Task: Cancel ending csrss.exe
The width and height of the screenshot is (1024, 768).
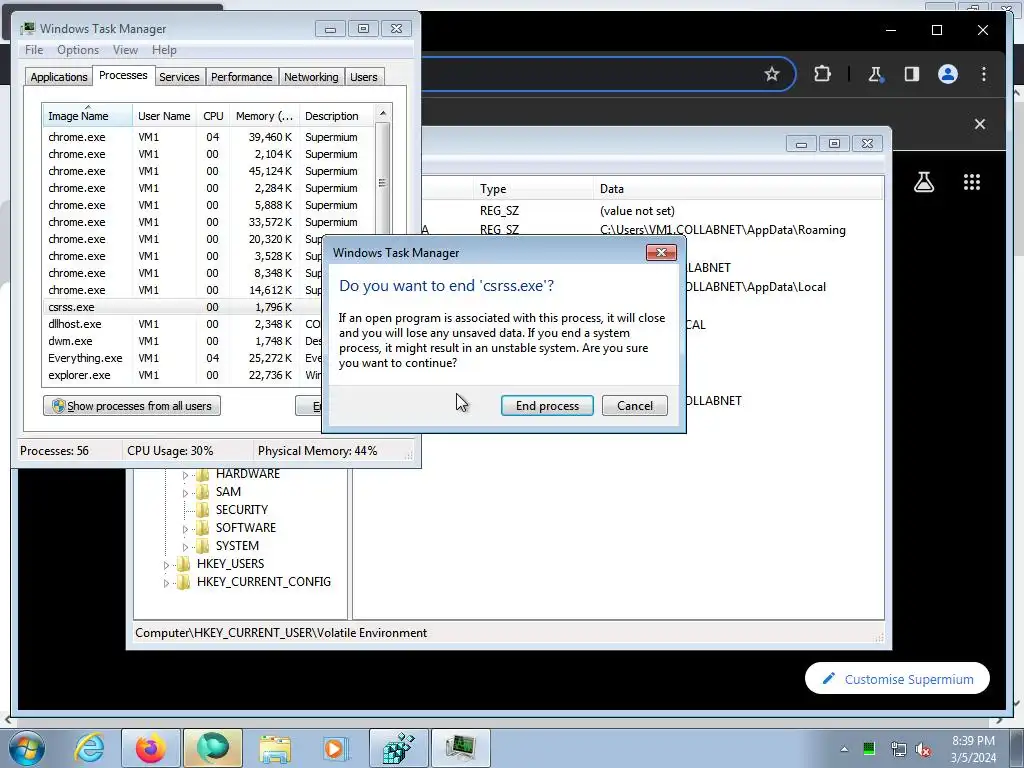Action: coord(634,406)
